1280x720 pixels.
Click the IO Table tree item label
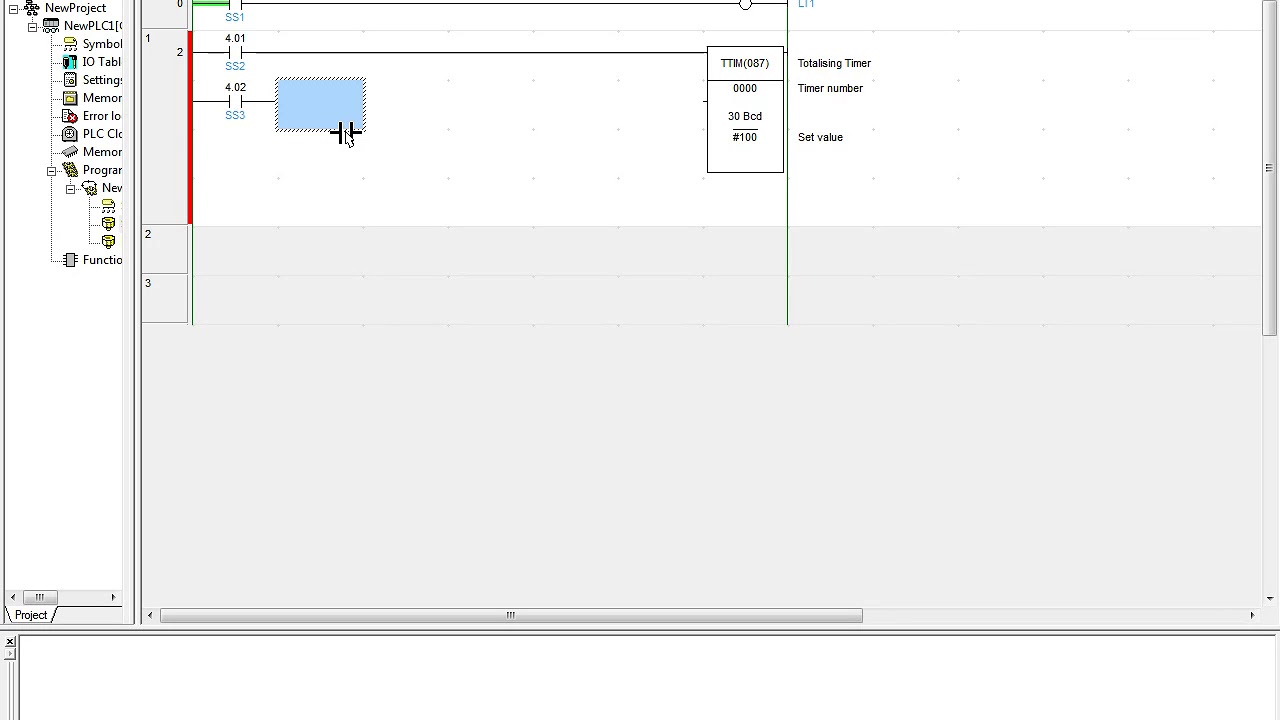coord(102,62)
